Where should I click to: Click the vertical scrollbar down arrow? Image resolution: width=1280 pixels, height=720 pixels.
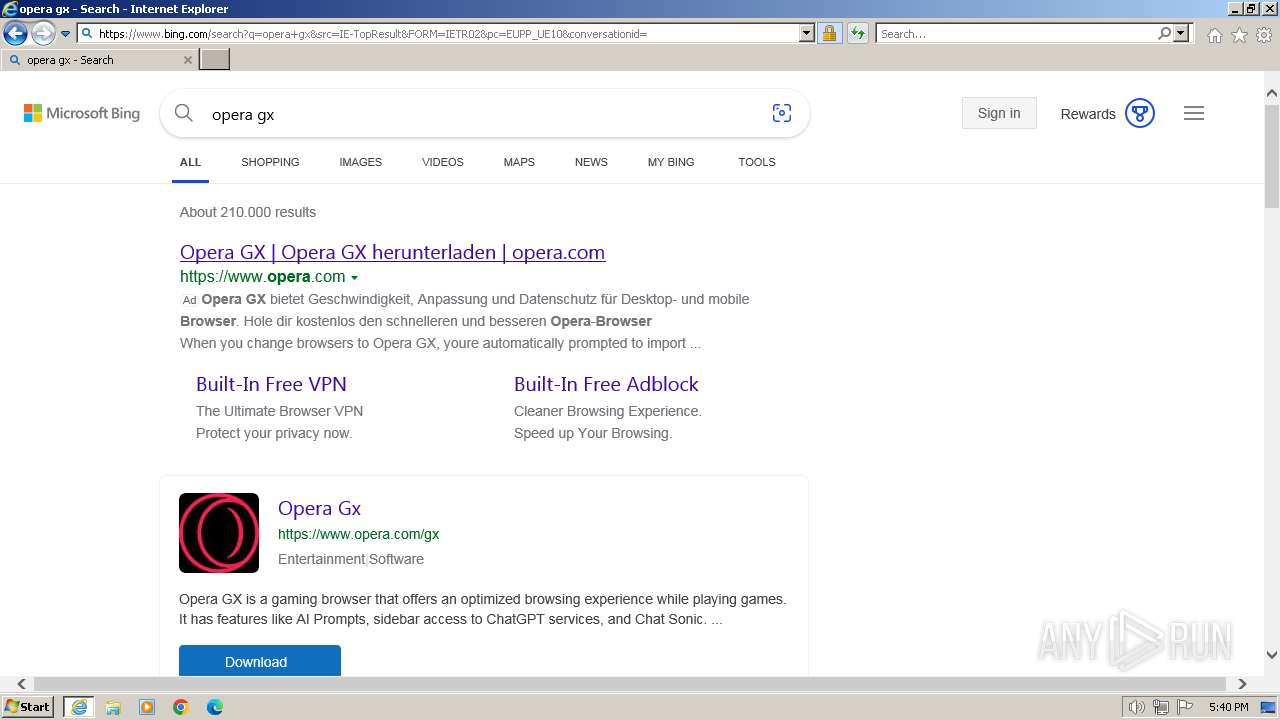click(x=1272, y=655)
